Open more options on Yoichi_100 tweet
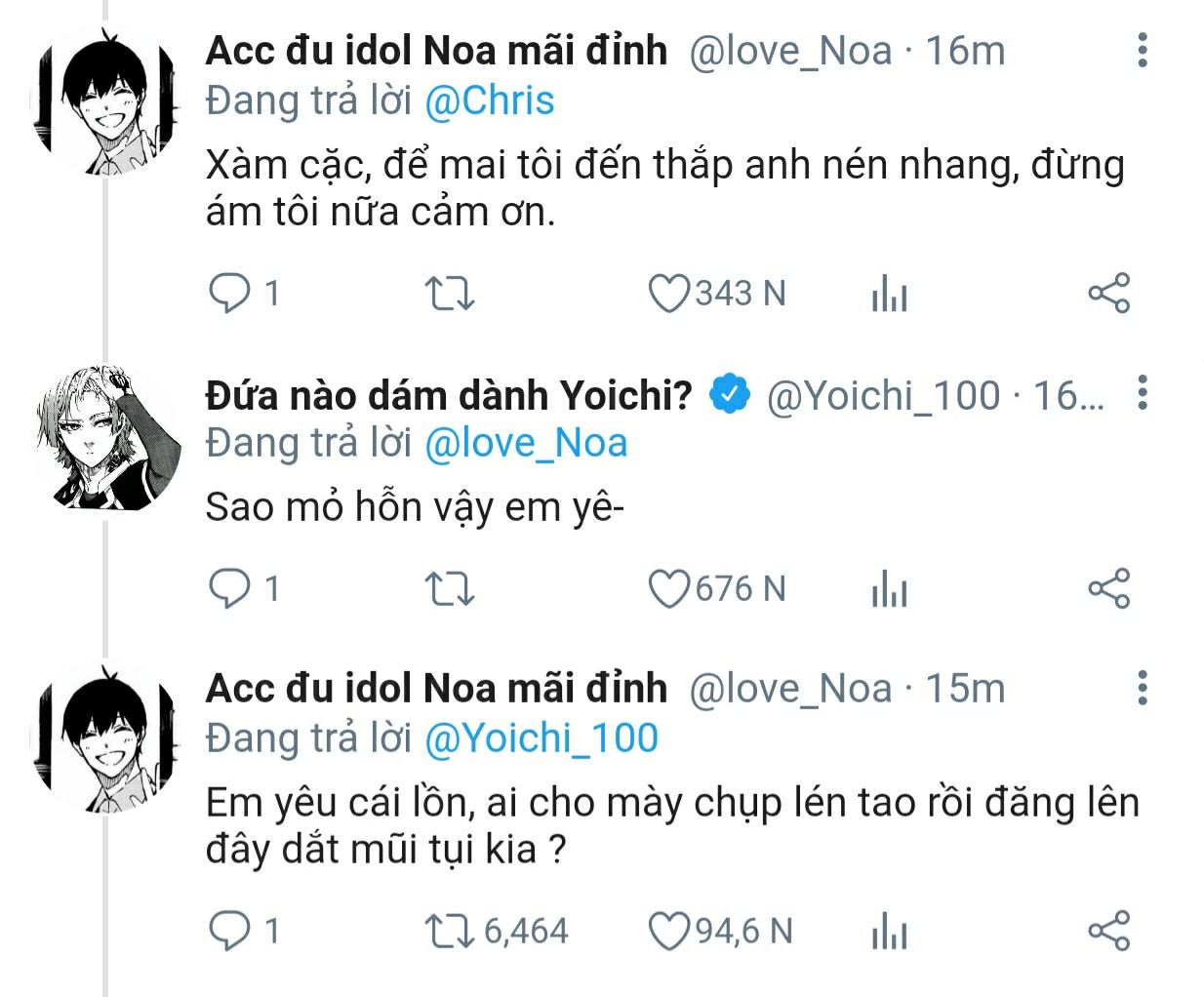Screen dimensions: 1204x997 [x=1143, y=392]
